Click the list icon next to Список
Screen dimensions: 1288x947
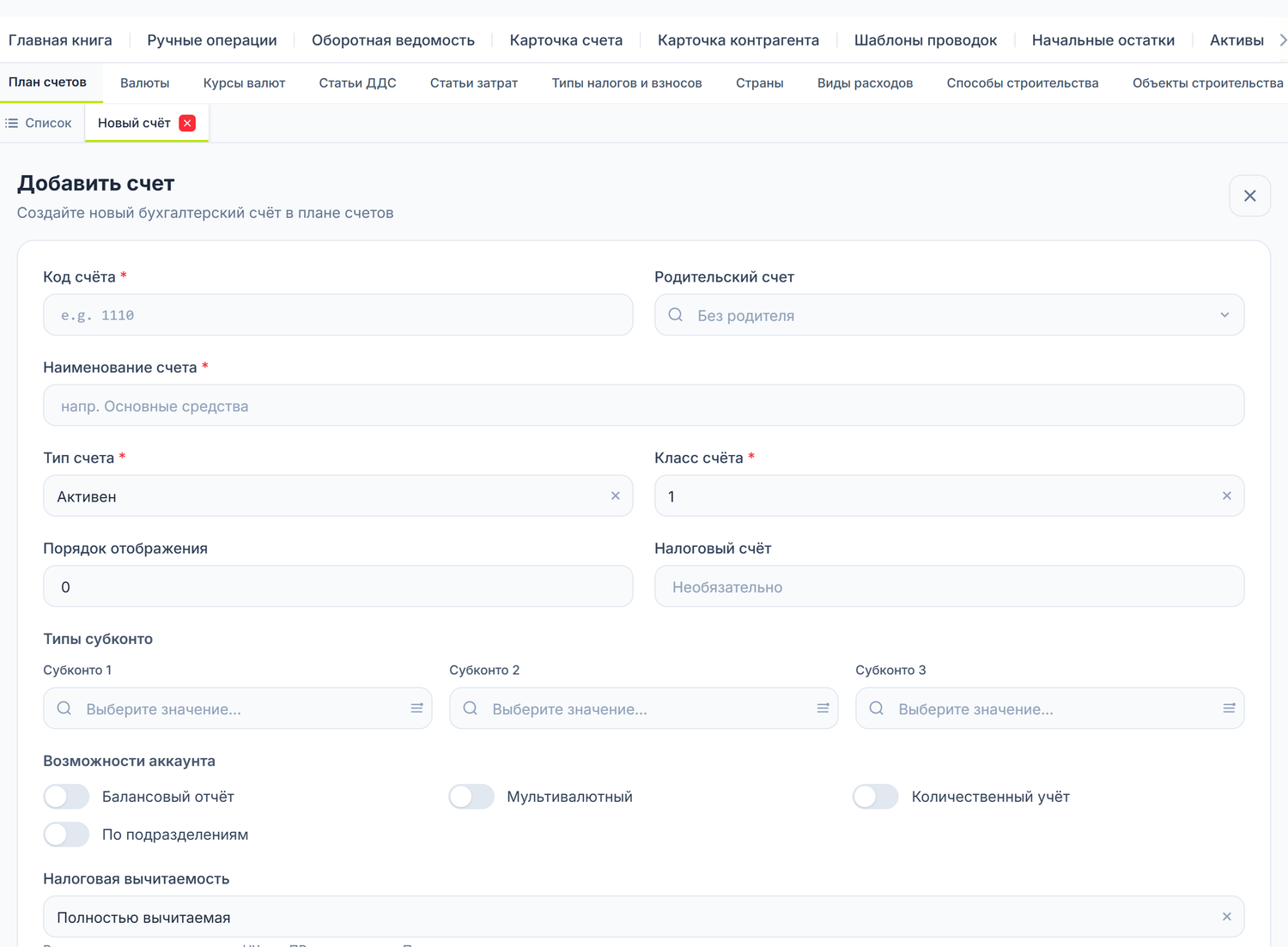(12, 123)
